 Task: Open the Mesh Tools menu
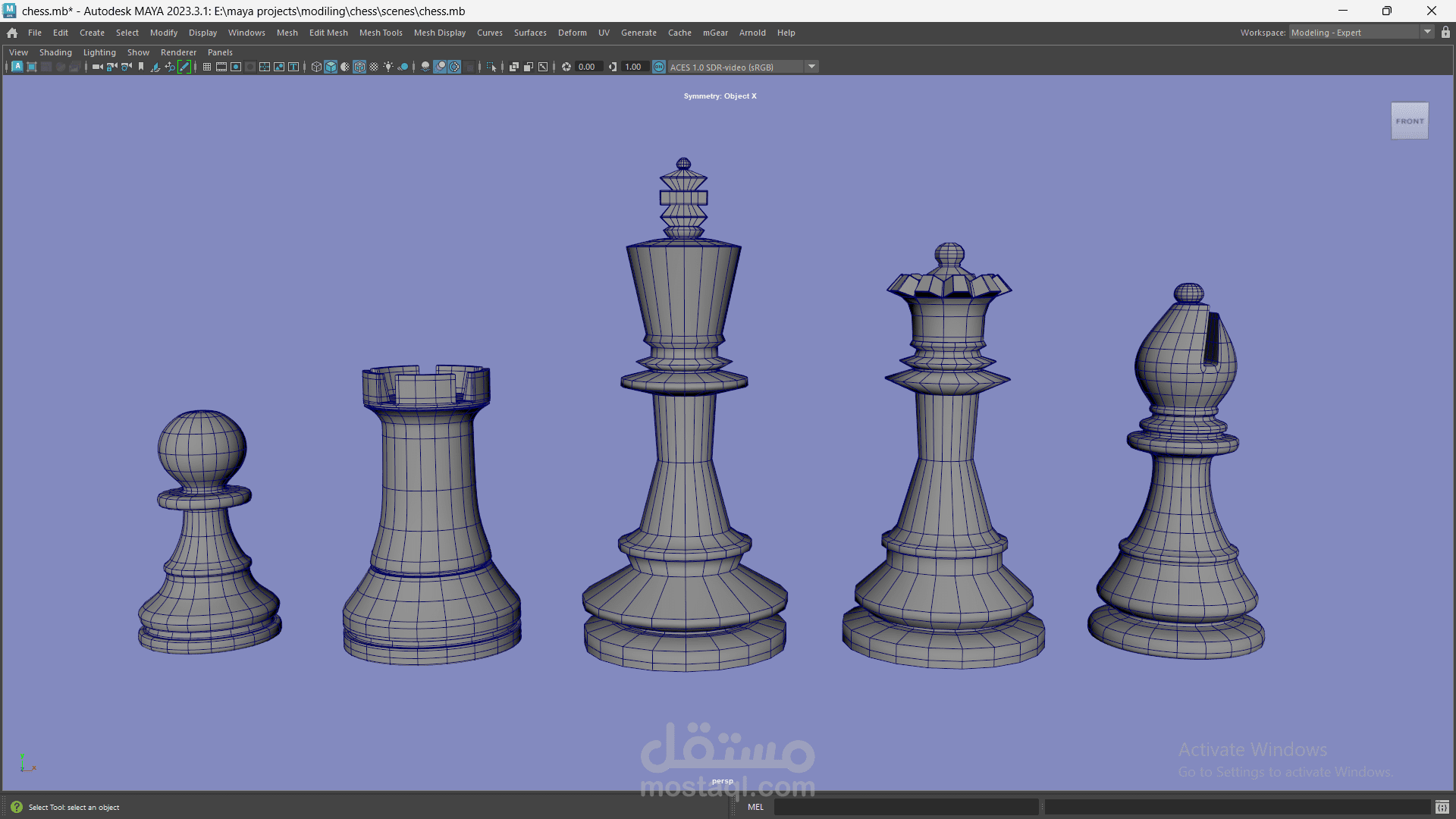(x=381, y=33)
